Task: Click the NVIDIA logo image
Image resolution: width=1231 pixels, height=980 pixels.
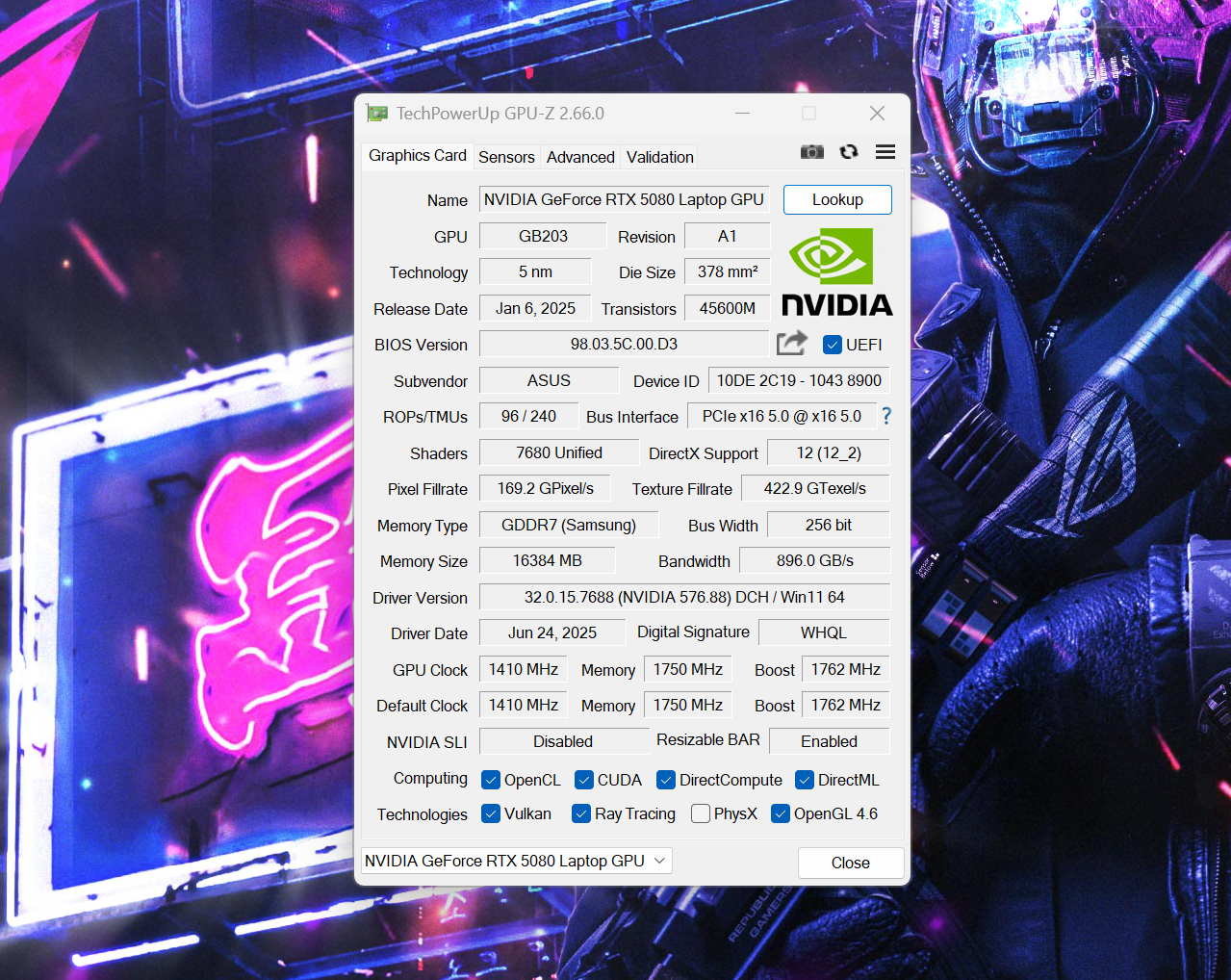Action: click(x=836, y=271)
